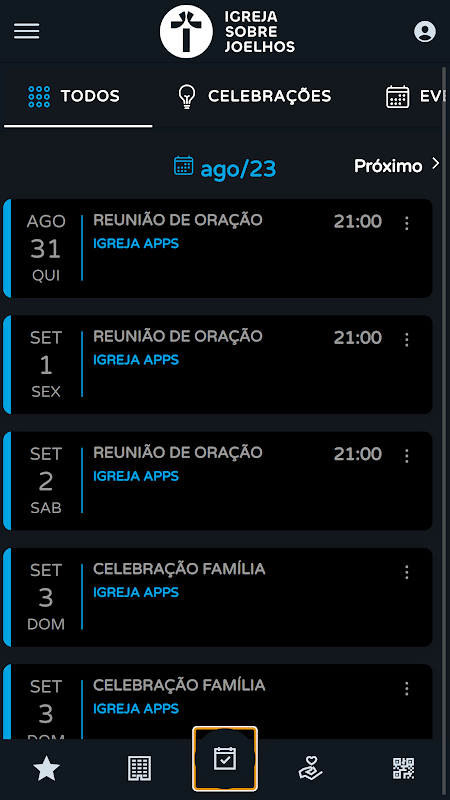This screenshot has width=450, height=800.
Task: Open the SET 2 Reunião de Oração card
Action: (218, 481)
